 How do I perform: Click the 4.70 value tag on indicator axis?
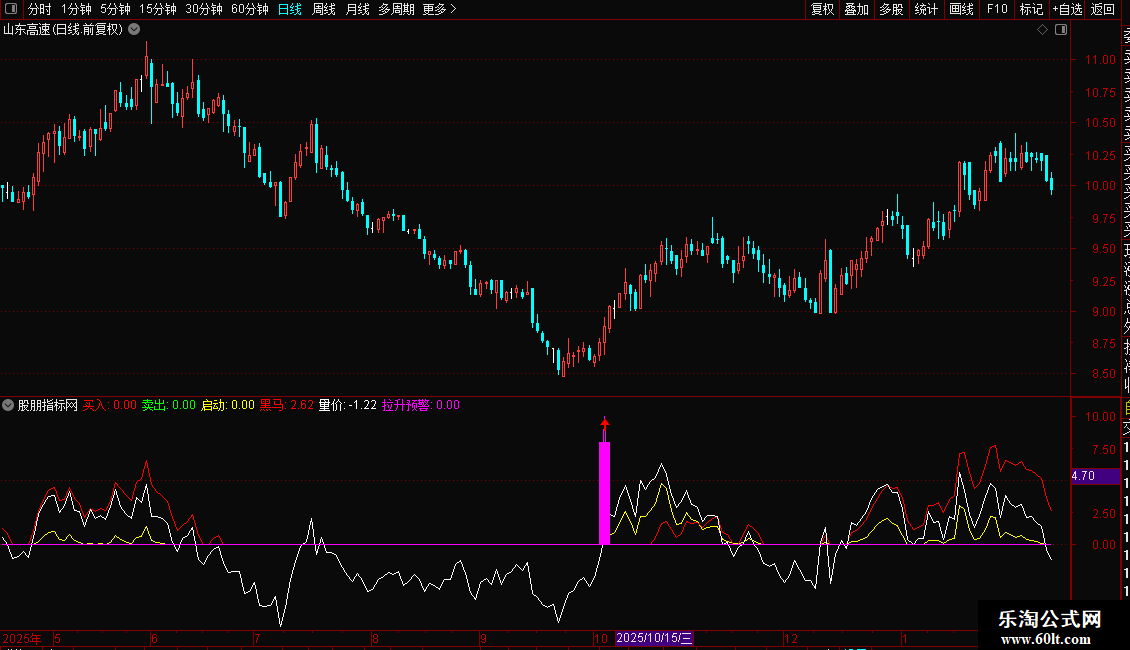click(x=1095, y=476)
